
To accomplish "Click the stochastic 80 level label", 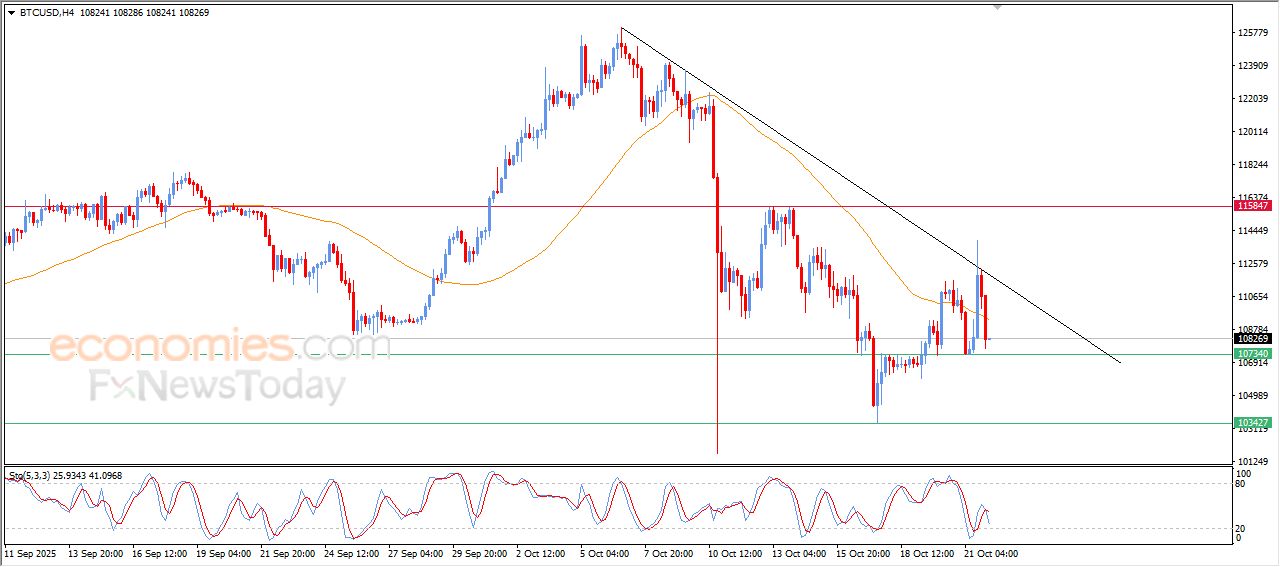I will 1243,485.
